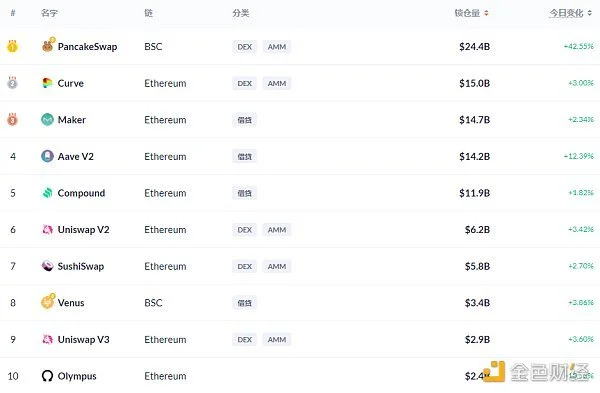Click the Compound green logo icon

47,193
